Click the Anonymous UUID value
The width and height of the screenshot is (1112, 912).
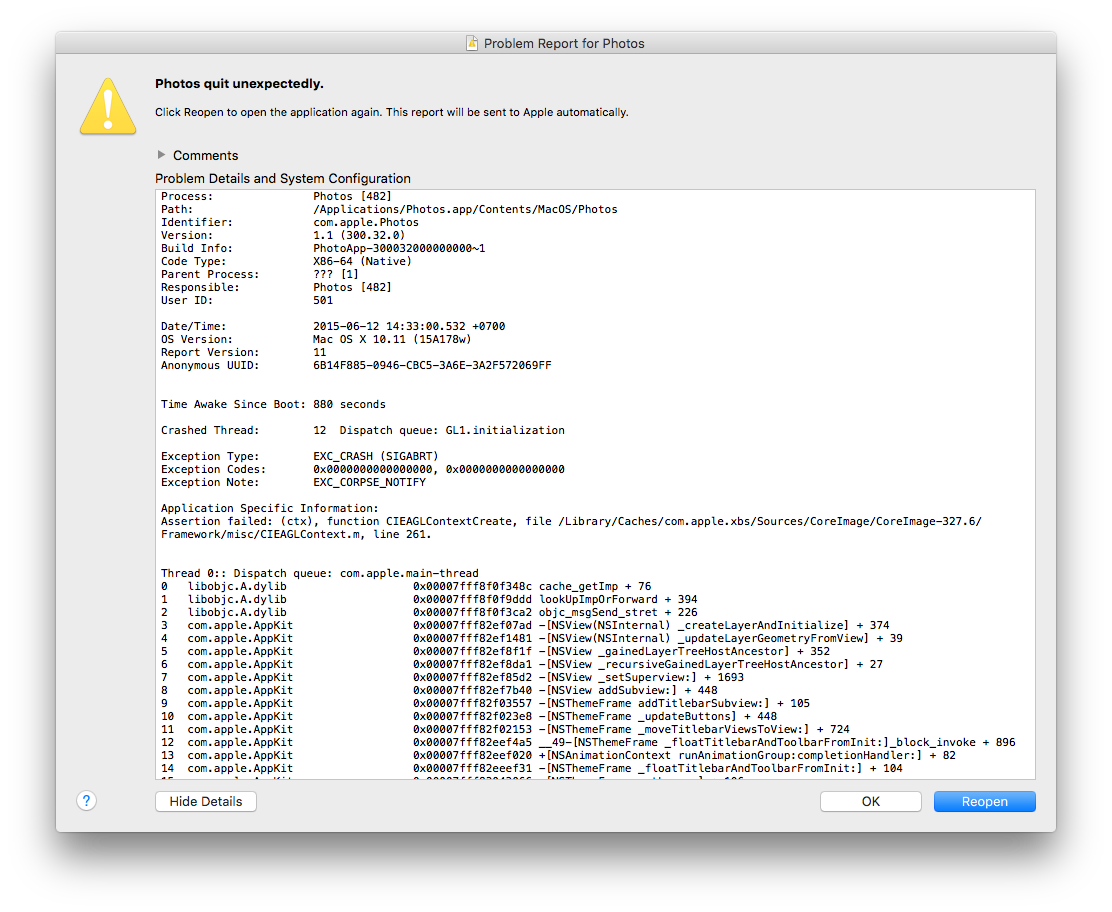point(432,366)
